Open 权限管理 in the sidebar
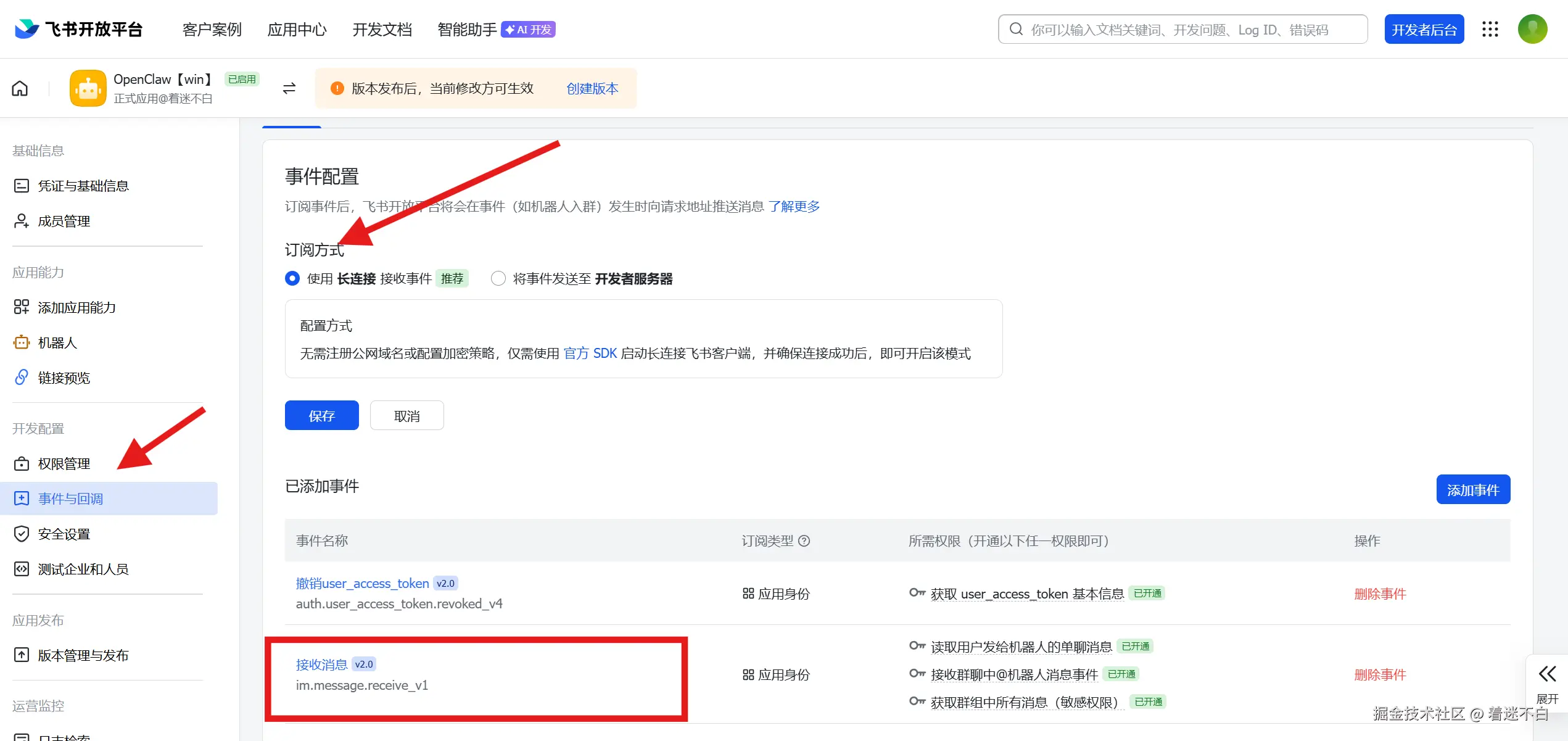The width and height of the screenshot is (1568, 741). (64, 463)
